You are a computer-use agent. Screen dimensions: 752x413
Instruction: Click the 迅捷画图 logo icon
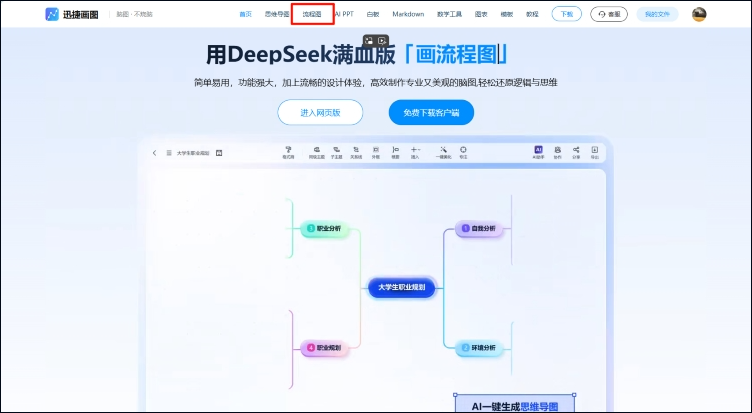pos(52,14)
